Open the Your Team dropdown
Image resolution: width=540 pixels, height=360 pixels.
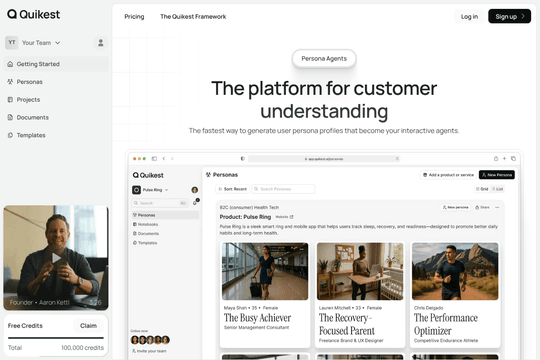41,43
